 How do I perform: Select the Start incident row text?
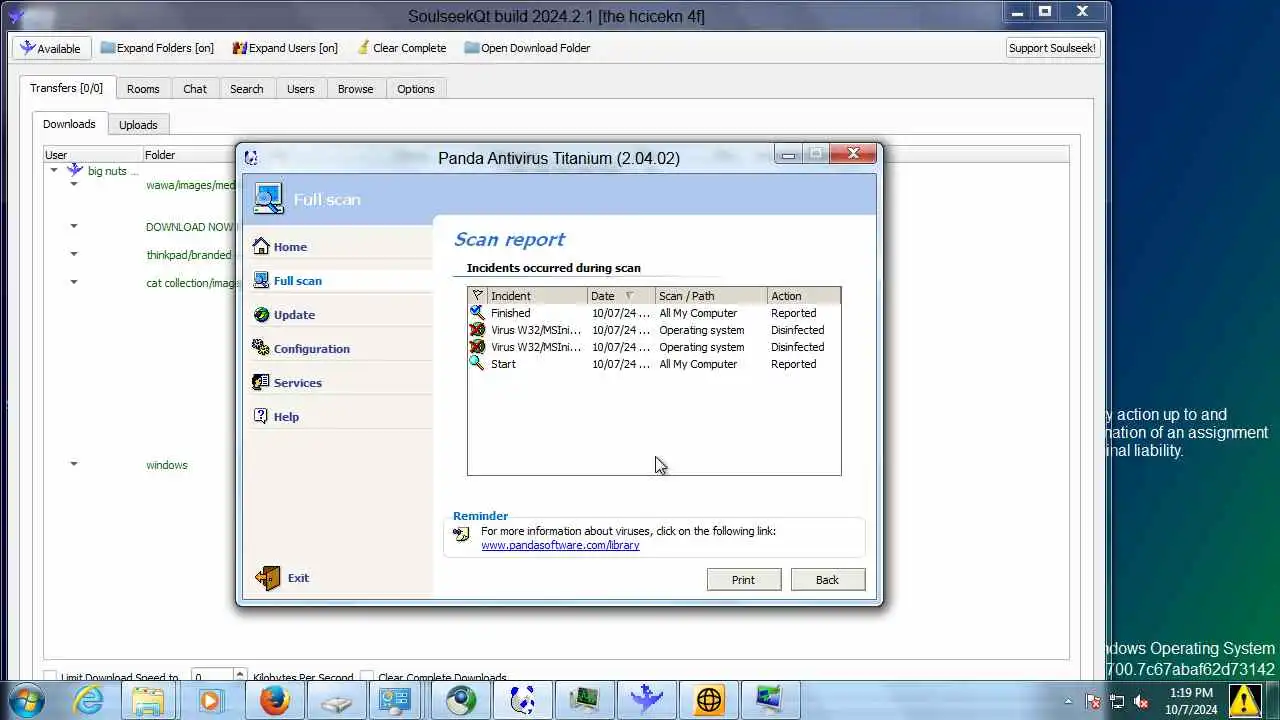pyautogui.click(x=503, y=364)
